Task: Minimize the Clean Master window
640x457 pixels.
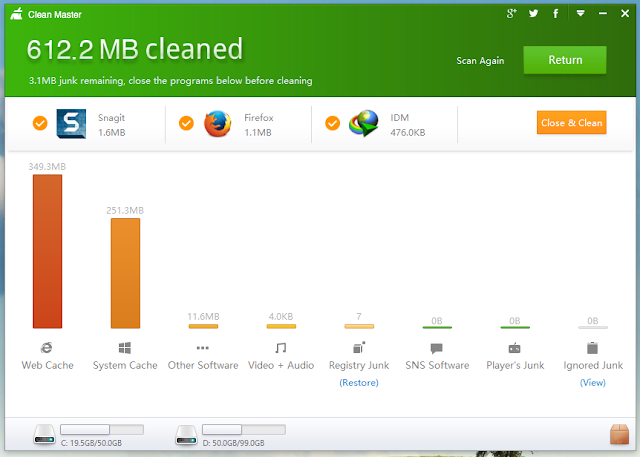Action: 602,13
